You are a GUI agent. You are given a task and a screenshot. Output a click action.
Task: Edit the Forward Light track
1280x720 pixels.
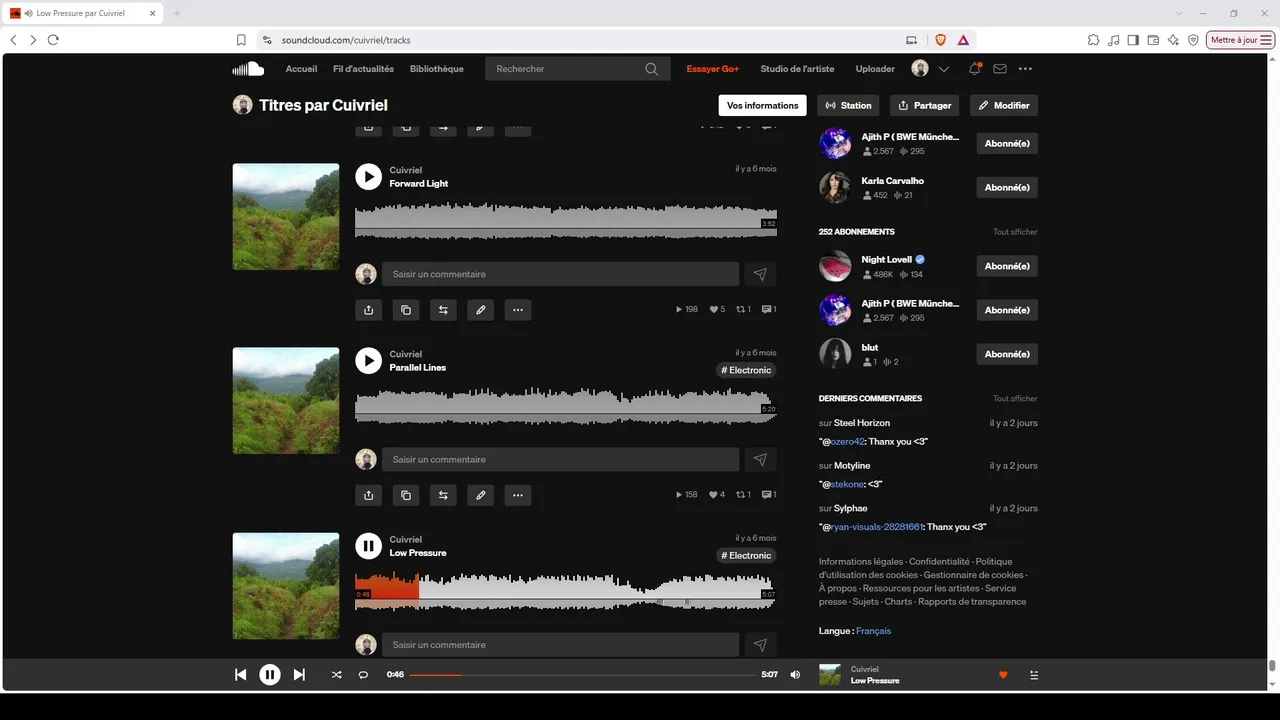click(480, 310)
